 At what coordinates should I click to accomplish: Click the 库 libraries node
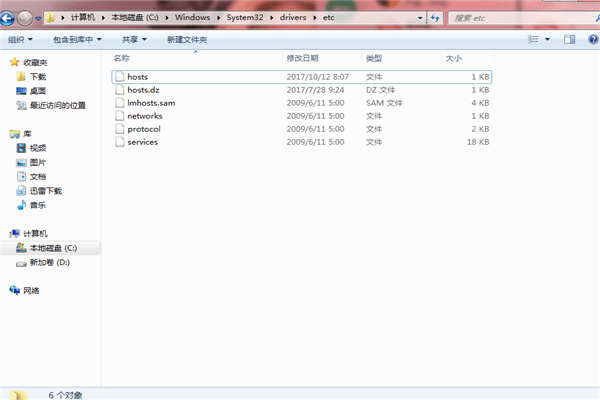[x=27, y=134]
